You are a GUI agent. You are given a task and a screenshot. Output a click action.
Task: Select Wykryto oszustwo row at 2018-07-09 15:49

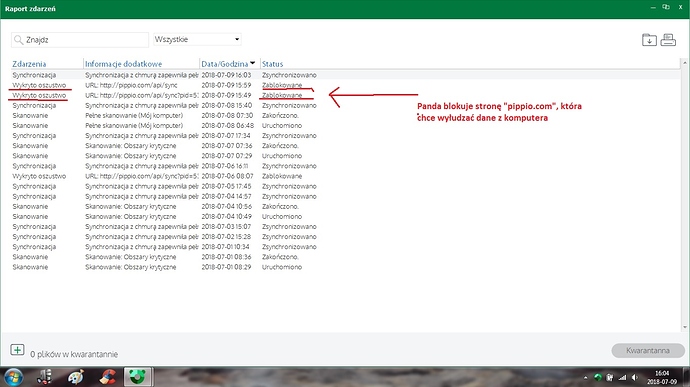[345, 95]
